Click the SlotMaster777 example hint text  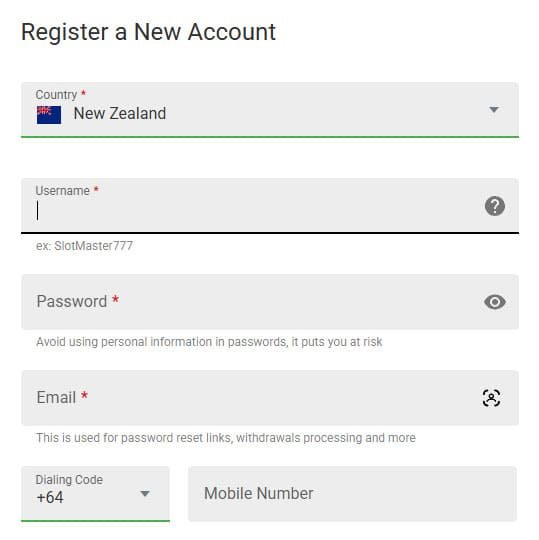[84, 246]
